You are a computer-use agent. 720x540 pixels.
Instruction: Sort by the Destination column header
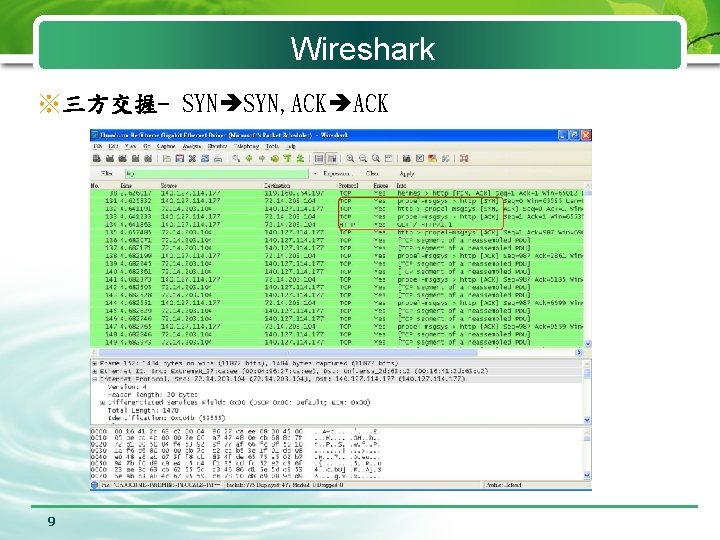(x=277, y=186)
